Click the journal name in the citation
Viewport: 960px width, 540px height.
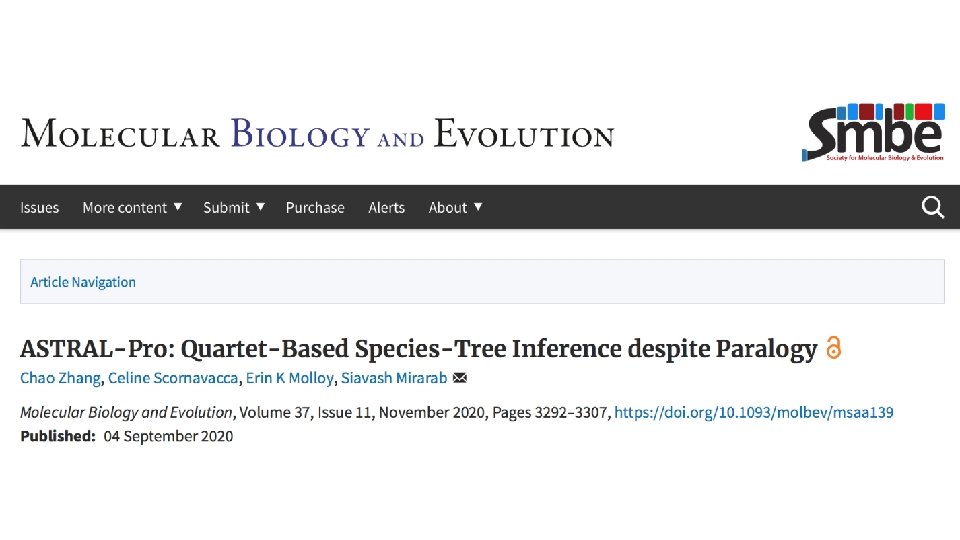tap(126, 412)
